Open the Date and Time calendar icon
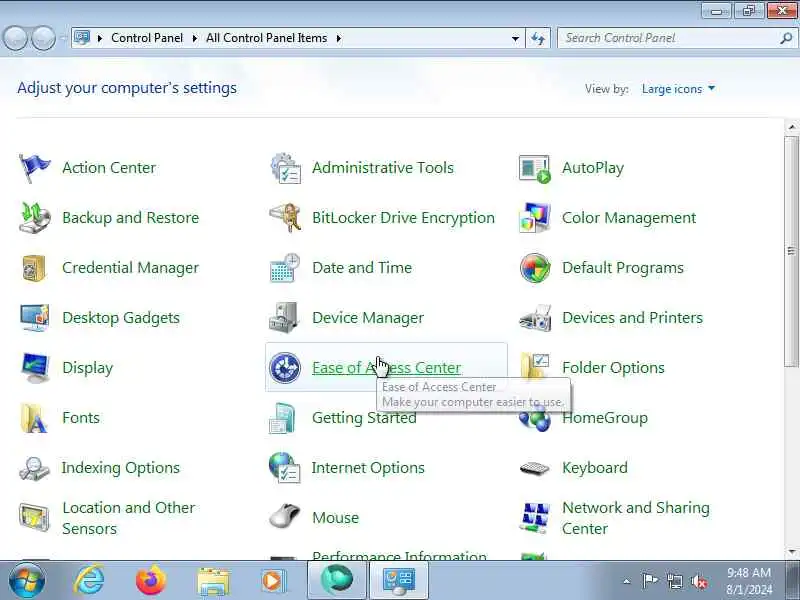The width and height of the screenshot is (800, 600). pos(285,268)
